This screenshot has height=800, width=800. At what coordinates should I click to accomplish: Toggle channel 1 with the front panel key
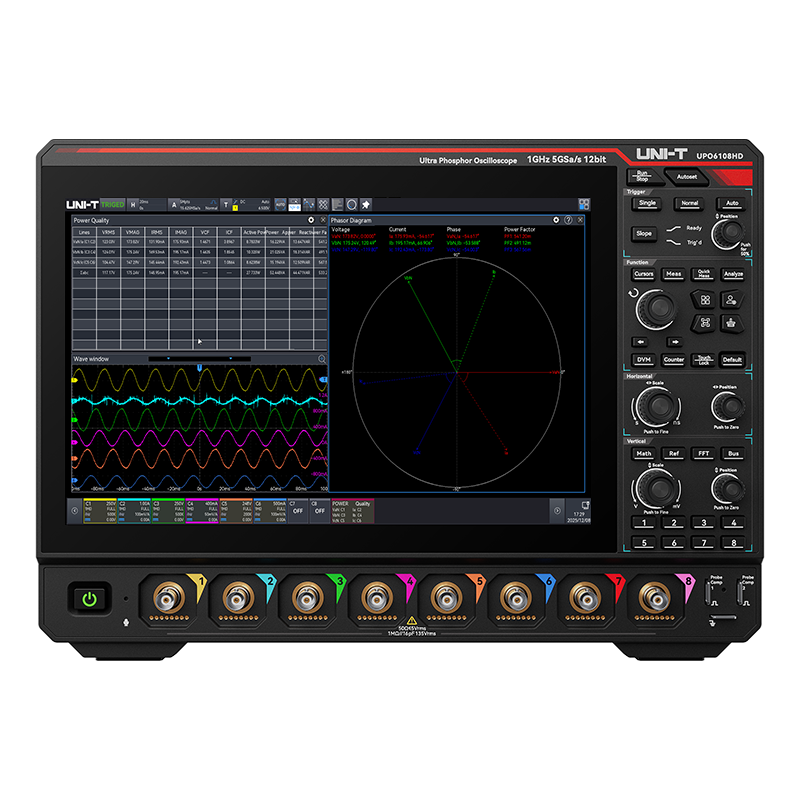point(644,523)
